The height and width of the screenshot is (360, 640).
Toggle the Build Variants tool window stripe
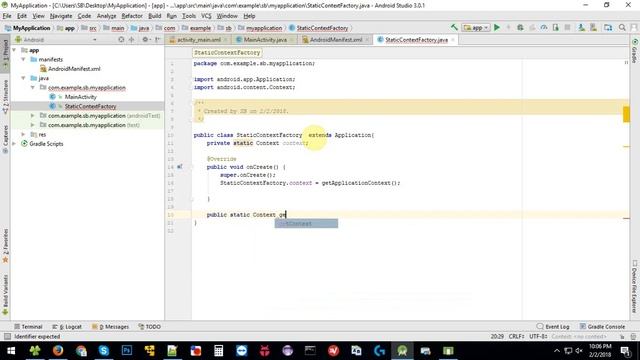point(5,294)
